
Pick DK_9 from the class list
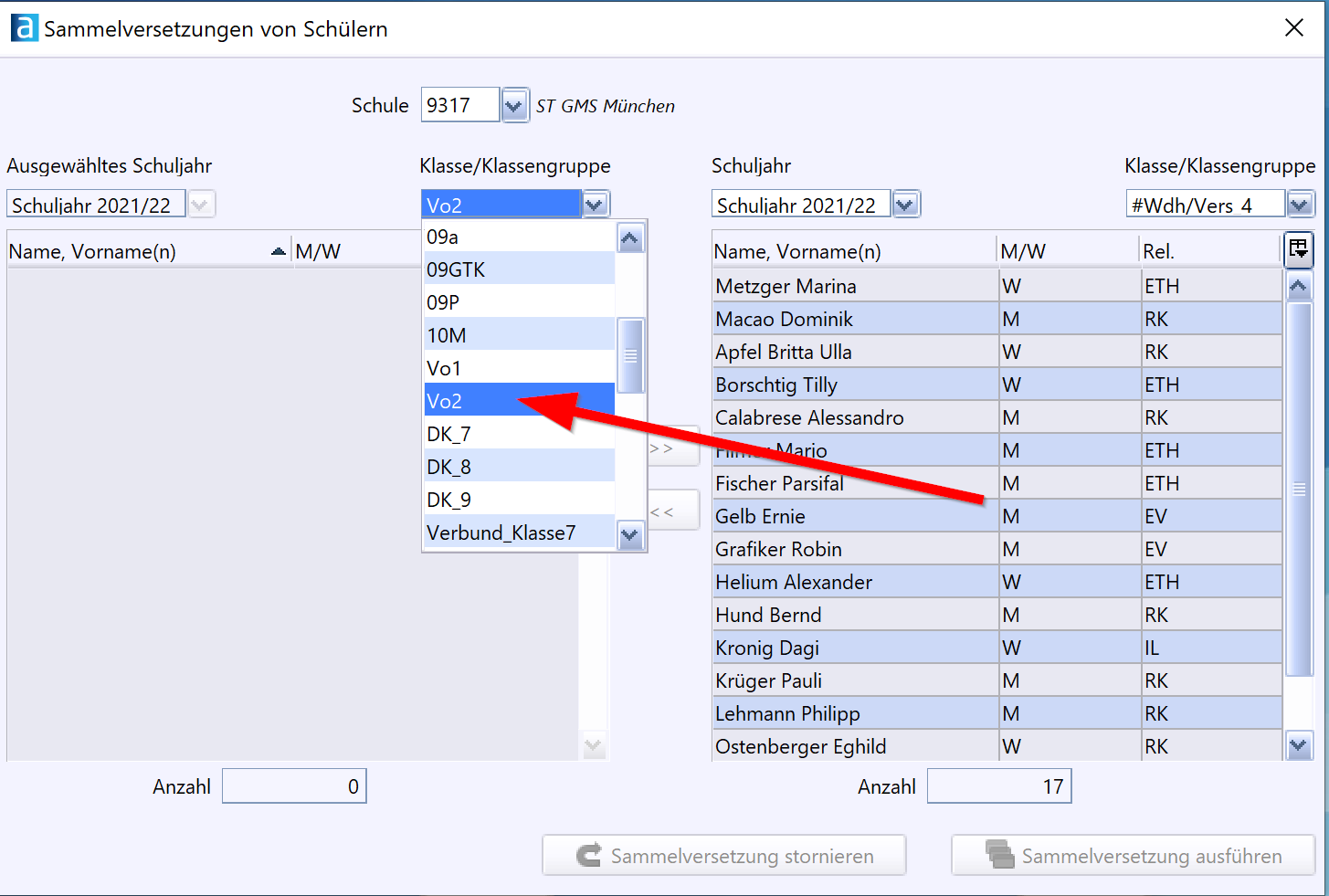pos(519,500)
